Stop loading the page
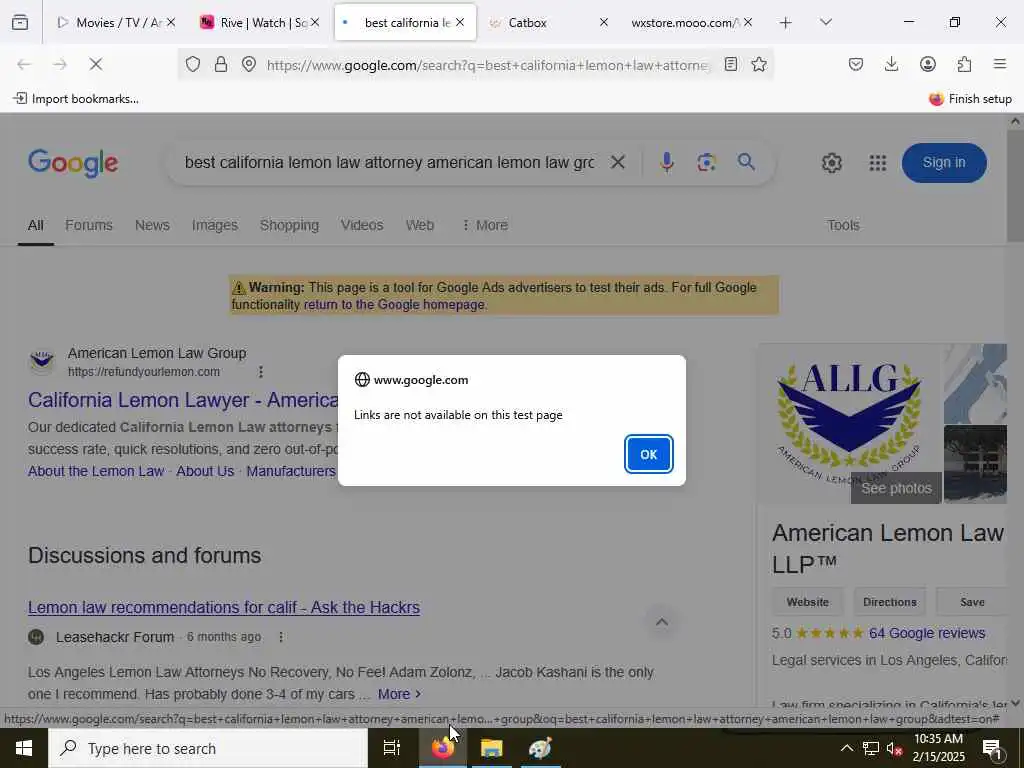This screenshot has height=768, width=1024. [x=95, y=64]
